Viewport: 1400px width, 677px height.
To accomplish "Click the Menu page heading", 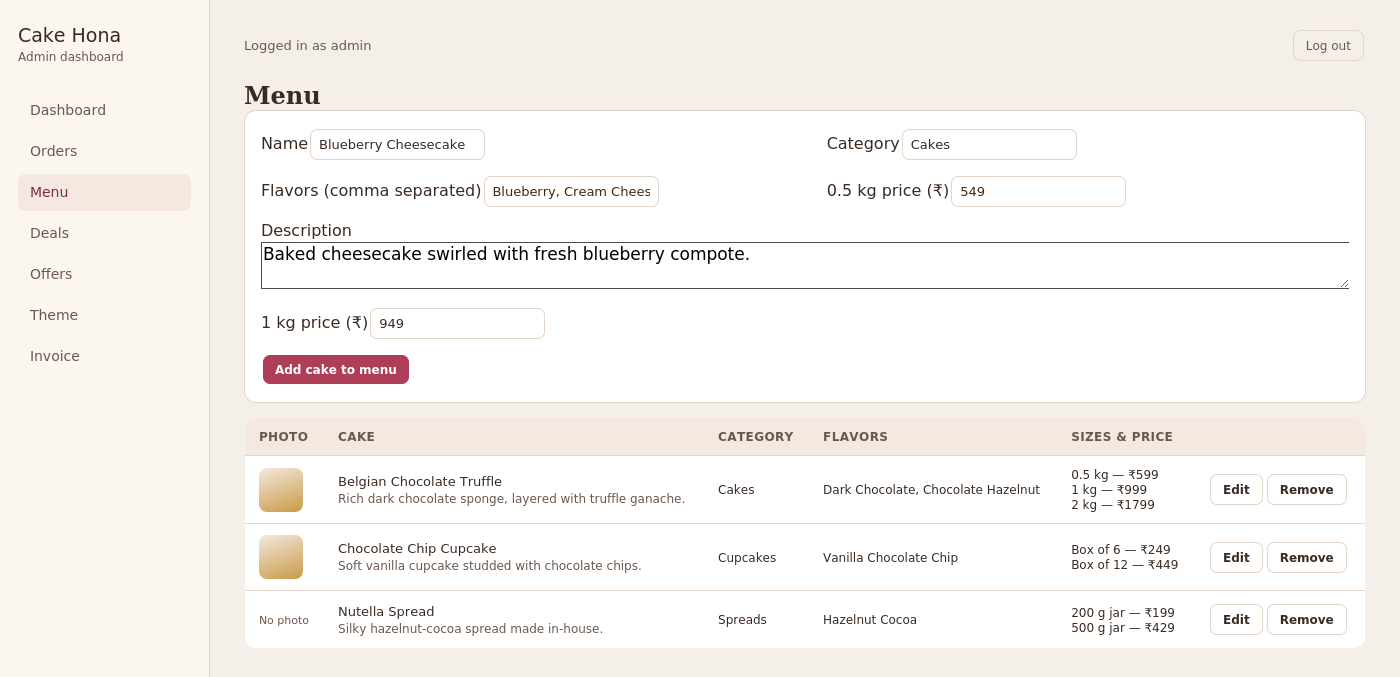I will click(282, 95).
